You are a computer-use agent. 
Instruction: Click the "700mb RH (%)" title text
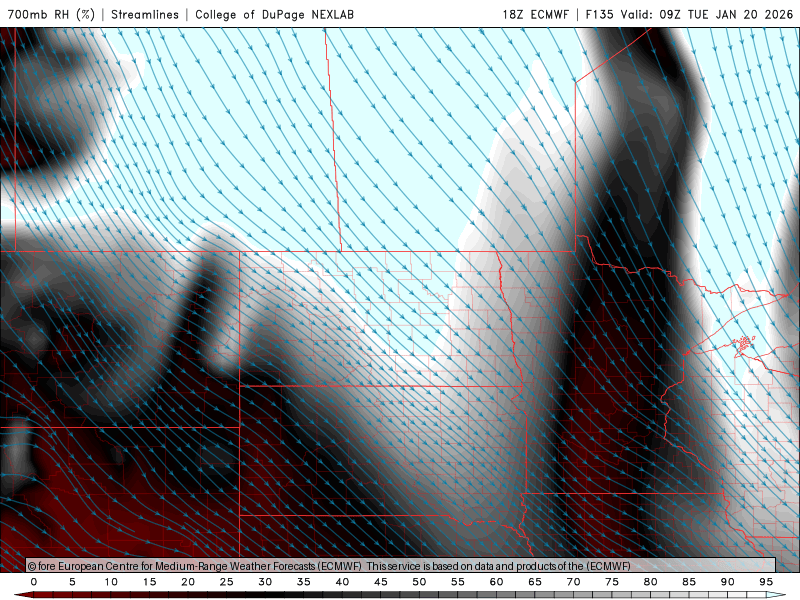(52, 14)
